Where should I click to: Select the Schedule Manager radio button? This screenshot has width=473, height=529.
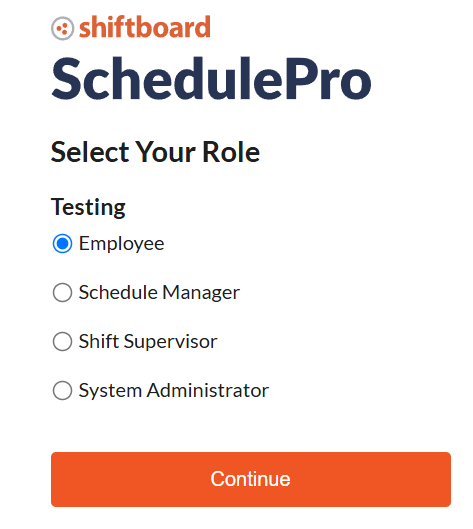click(x=62, y=292)
